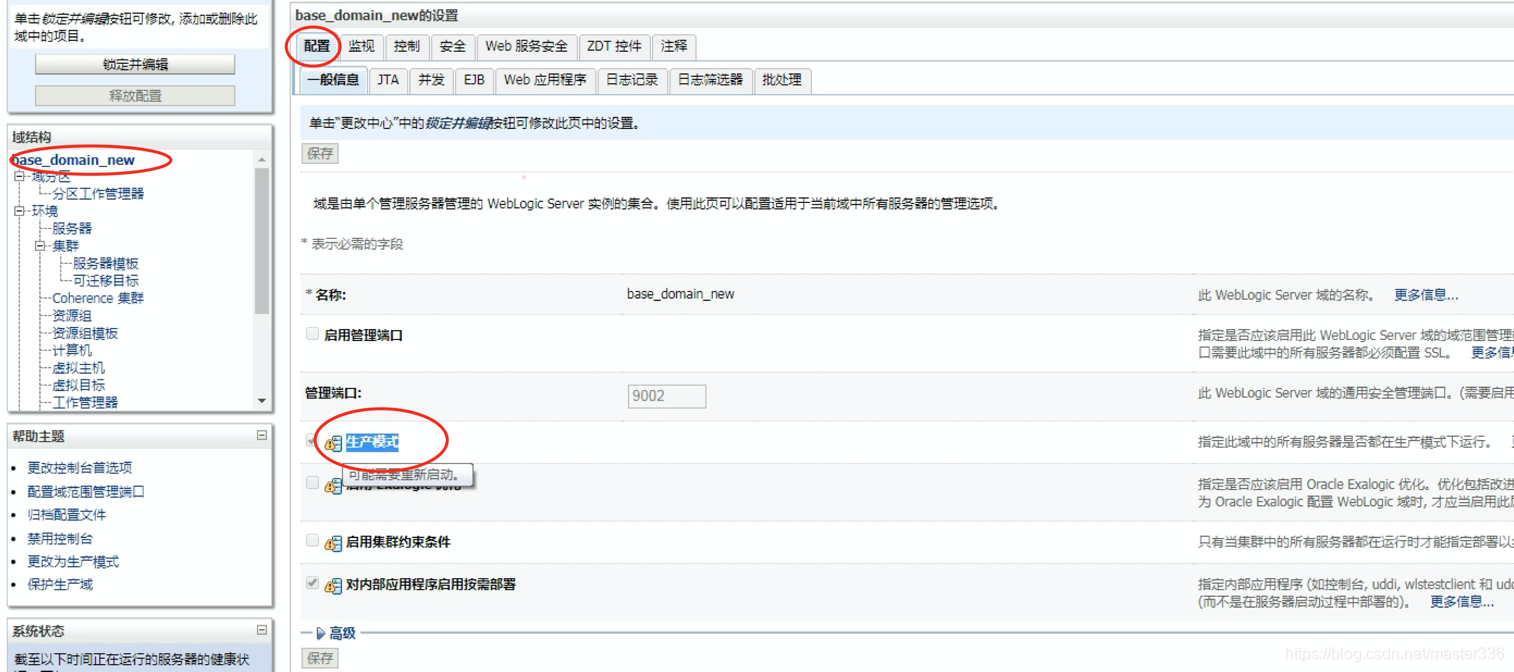1514x672 pixels.
Task: Open the 保护生产域 help link
Action: [60, 584]
